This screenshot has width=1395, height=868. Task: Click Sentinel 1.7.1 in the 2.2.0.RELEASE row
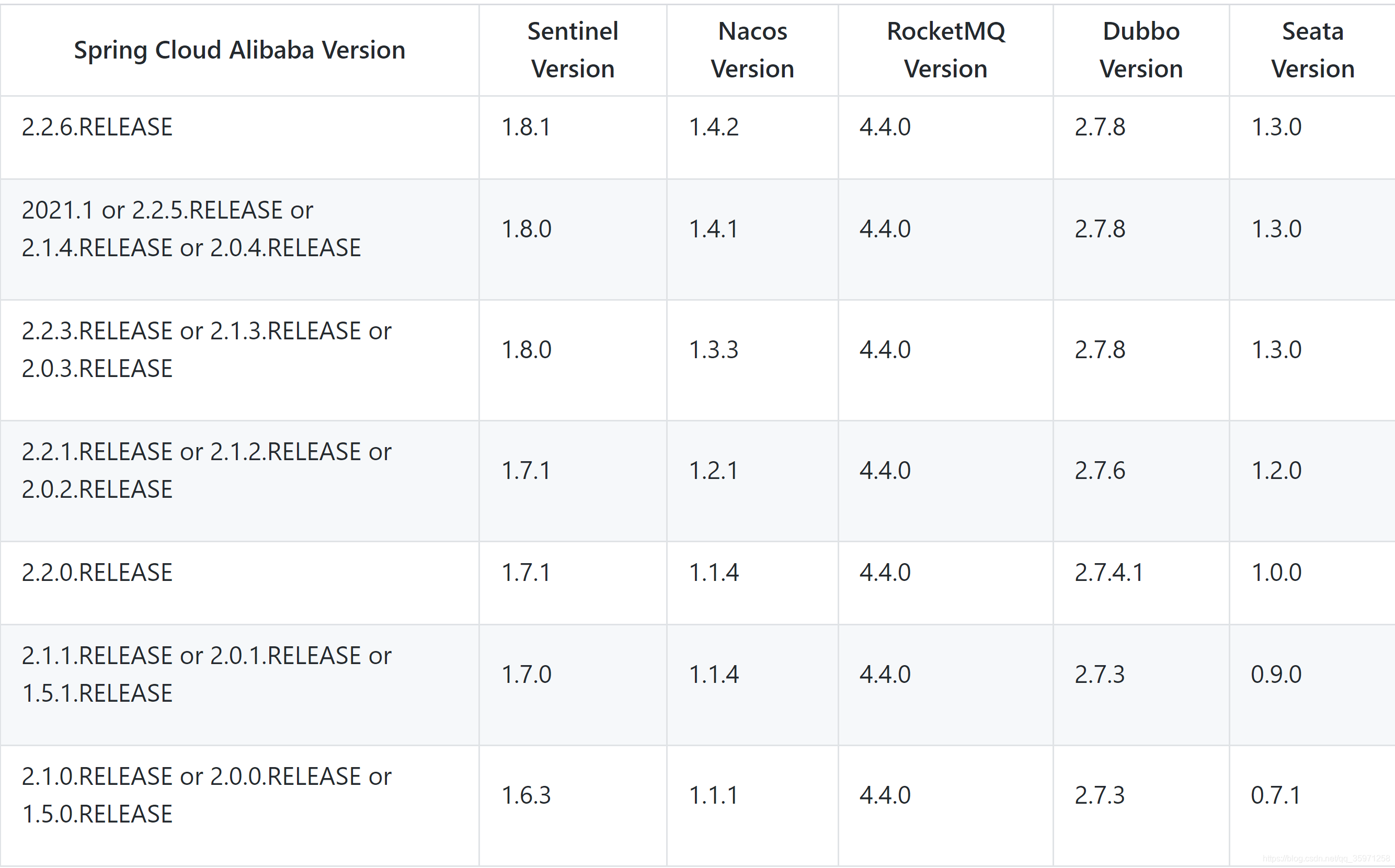coord(526,573)
